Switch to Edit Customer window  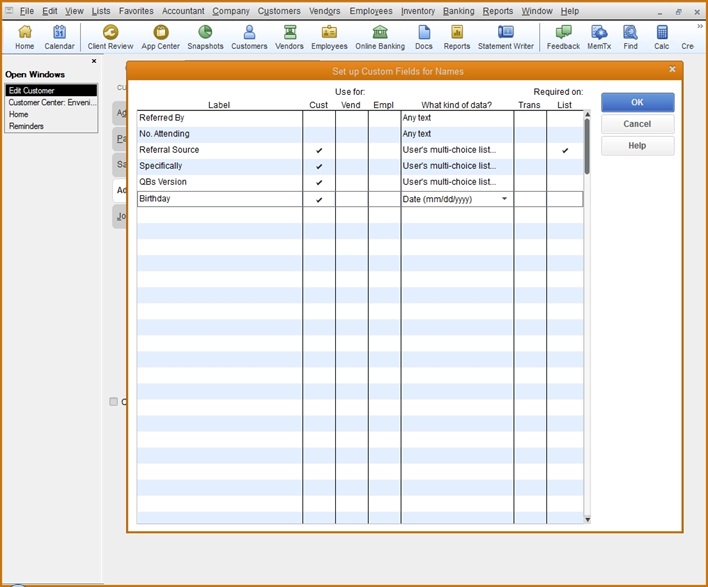click(51, 90)
